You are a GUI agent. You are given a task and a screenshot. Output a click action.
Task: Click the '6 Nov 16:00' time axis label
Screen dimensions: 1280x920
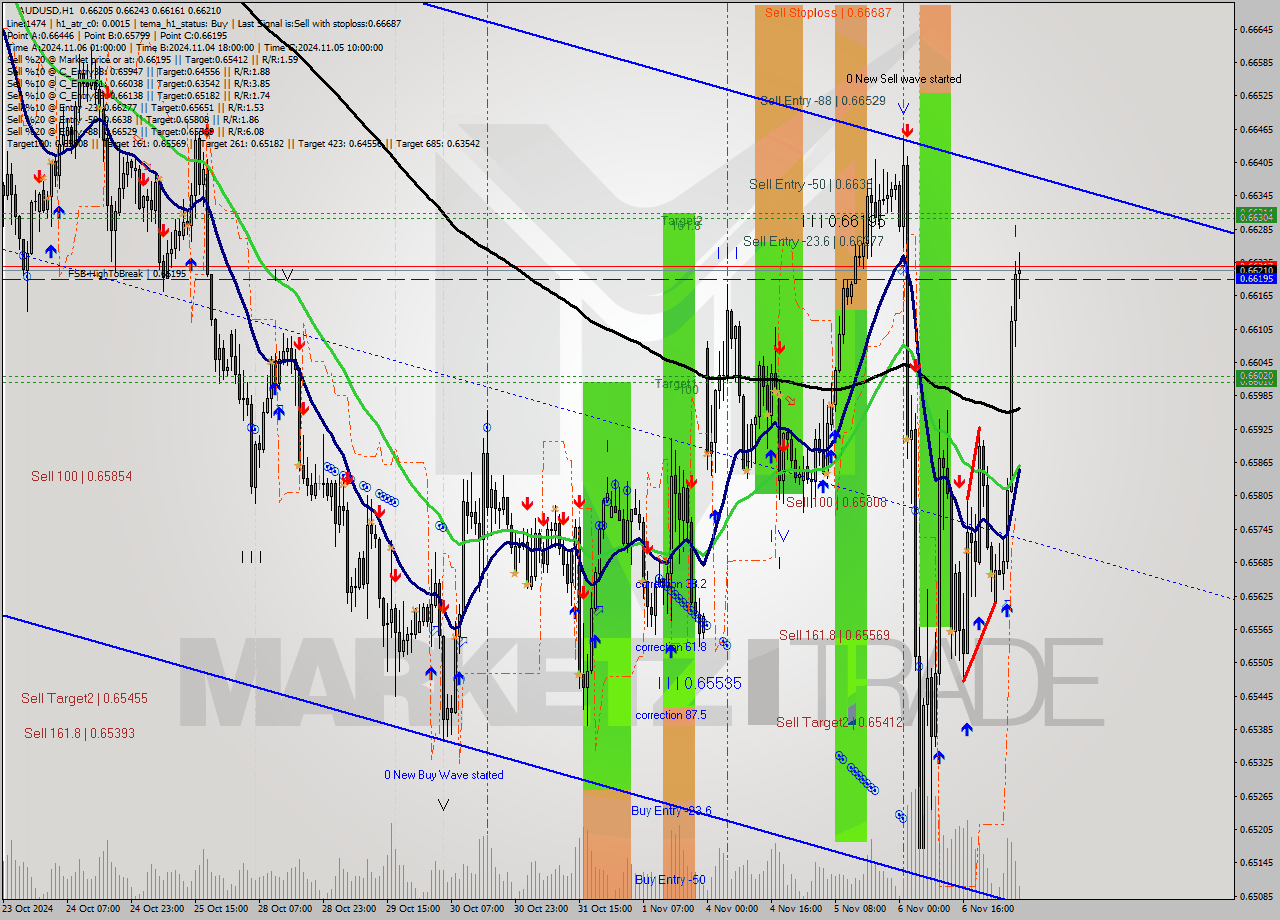click(x=988, y=908)
